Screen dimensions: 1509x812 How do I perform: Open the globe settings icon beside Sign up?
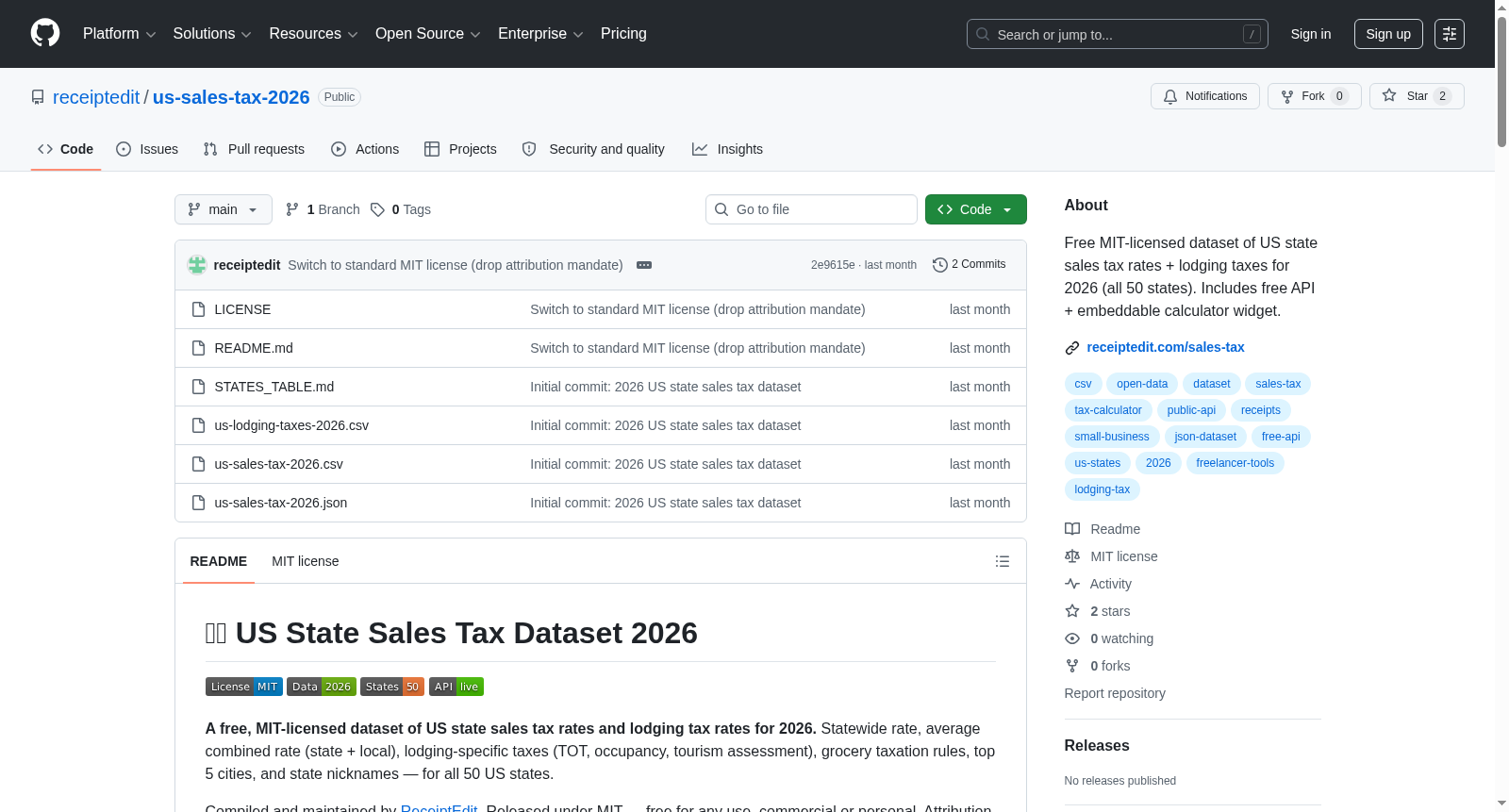[x=1450, y=34]
